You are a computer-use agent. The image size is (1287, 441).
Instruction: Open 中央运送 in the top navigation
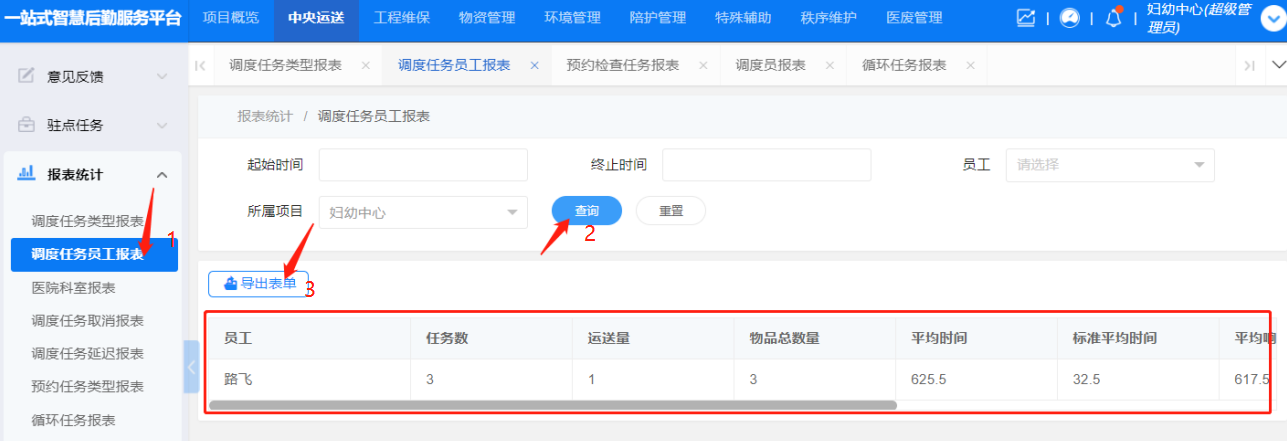coord(315,18)
